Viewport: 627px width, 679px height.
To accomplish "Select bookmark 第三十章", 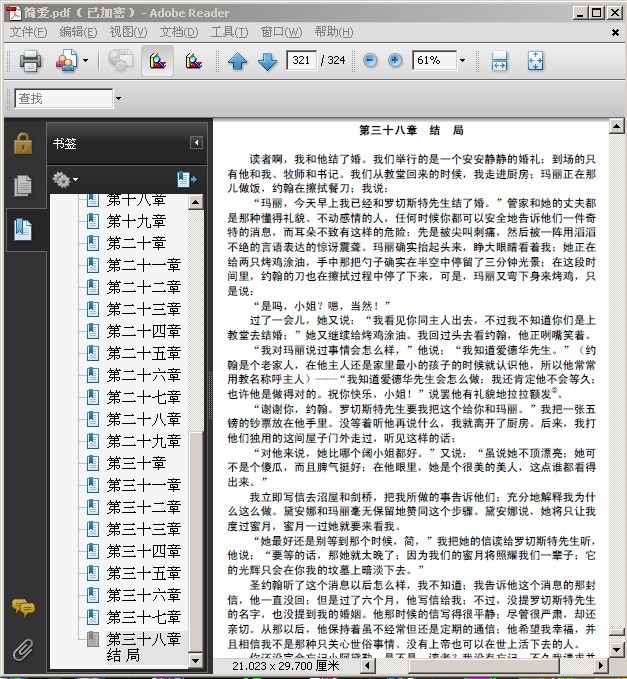I will (x=136, y=463).
